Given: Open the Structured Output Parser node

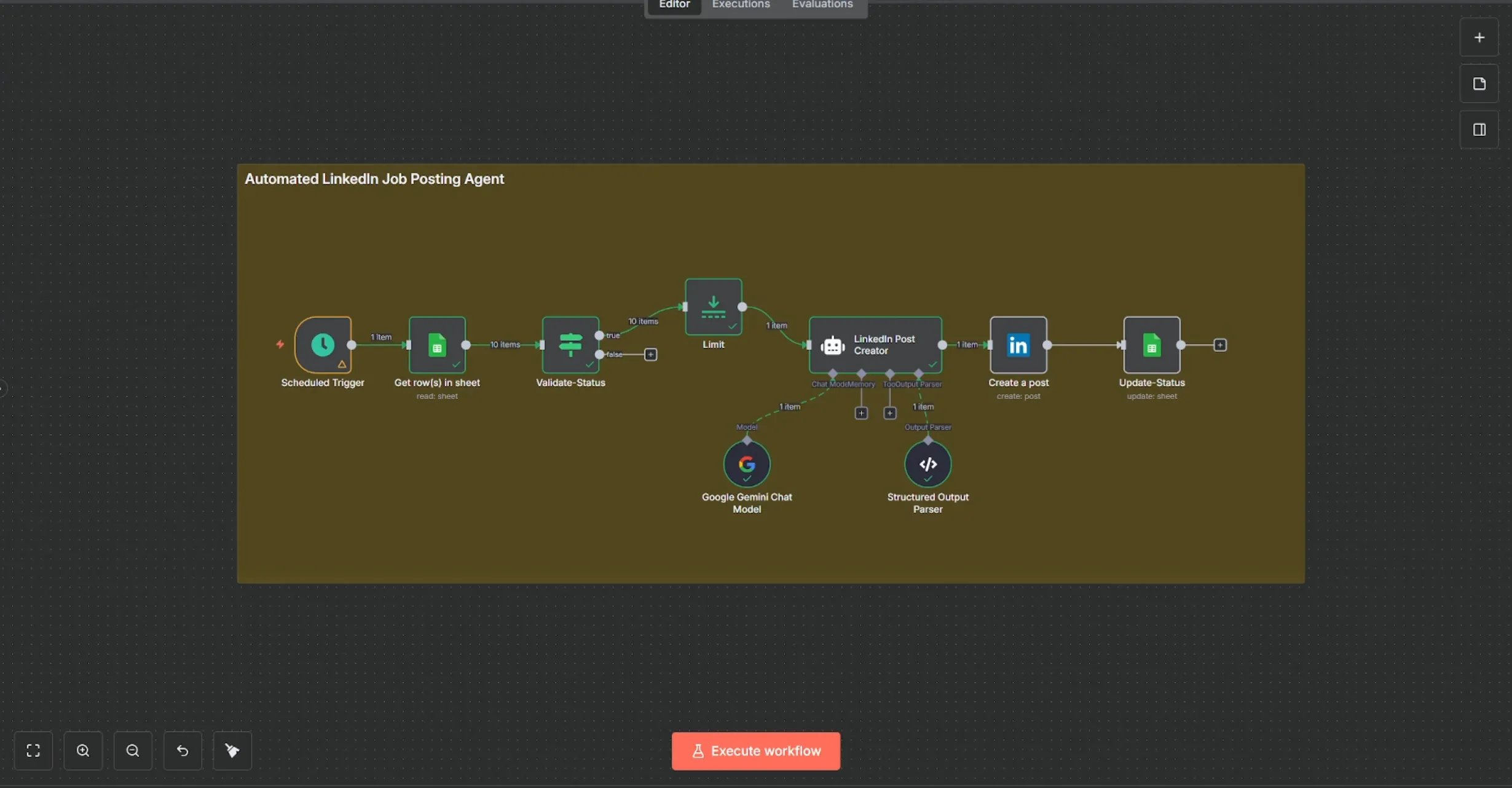Looking at the screenshot, I should pos(928,464).
